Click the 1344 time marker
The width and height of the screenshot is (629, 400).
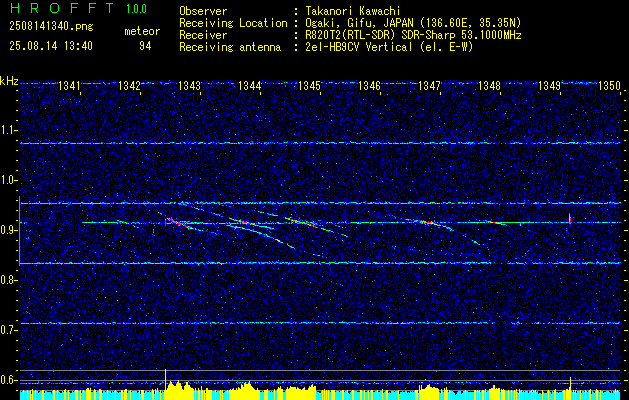point(250,86)
